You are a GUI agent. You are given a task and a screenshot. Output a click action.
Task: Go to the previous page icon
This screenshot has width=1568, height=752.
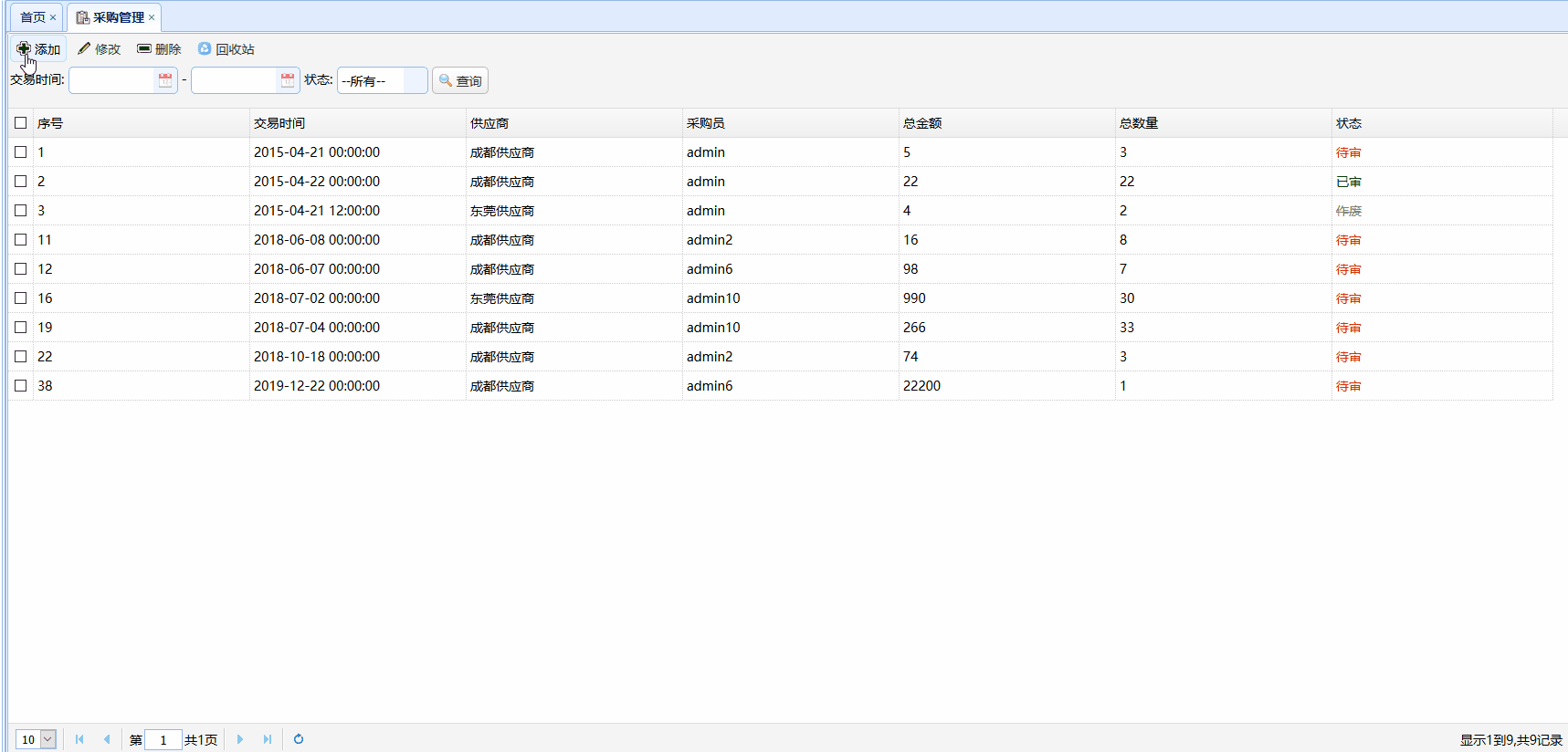(x=107, y=739)
